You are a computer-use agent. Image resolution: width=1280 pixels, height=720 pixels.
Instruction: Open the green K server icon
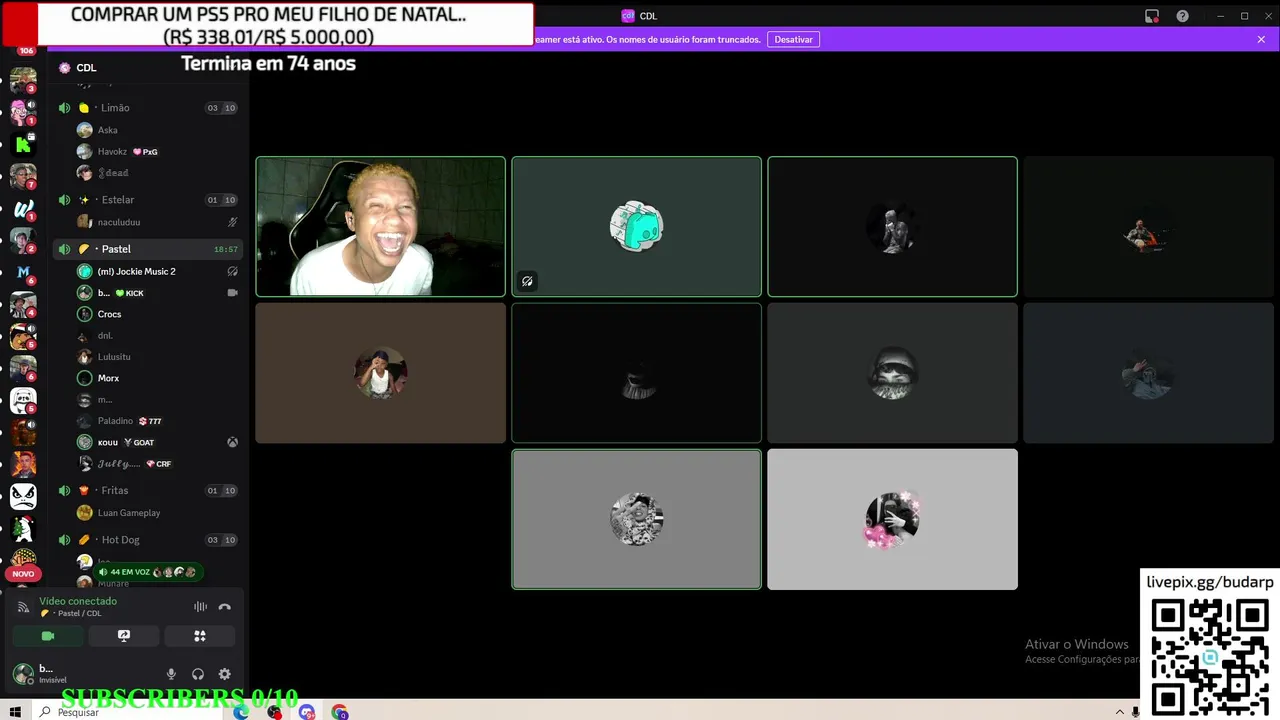(23, 145)
